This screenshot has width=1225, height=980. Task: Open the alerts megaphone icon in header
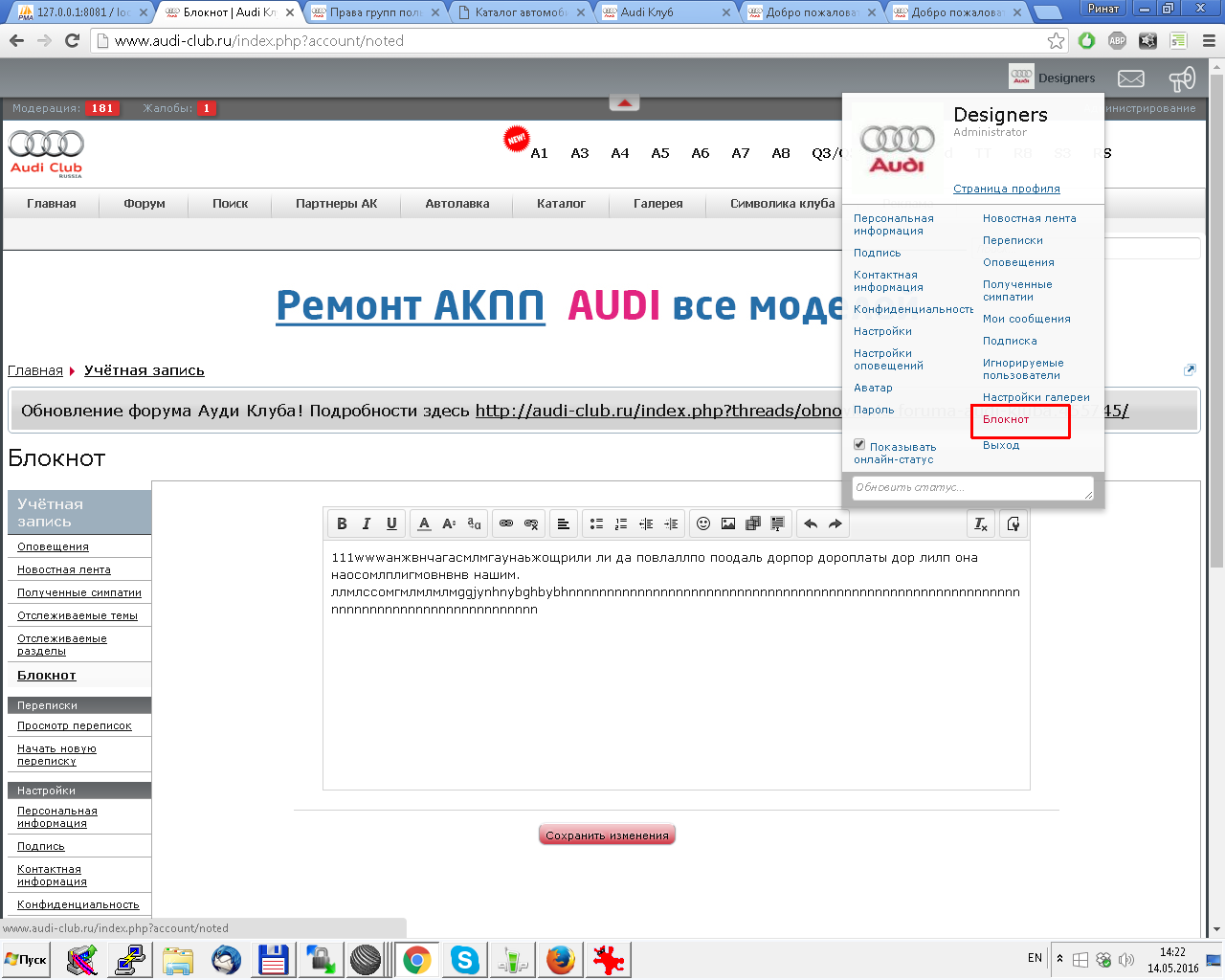point(1182,78)
